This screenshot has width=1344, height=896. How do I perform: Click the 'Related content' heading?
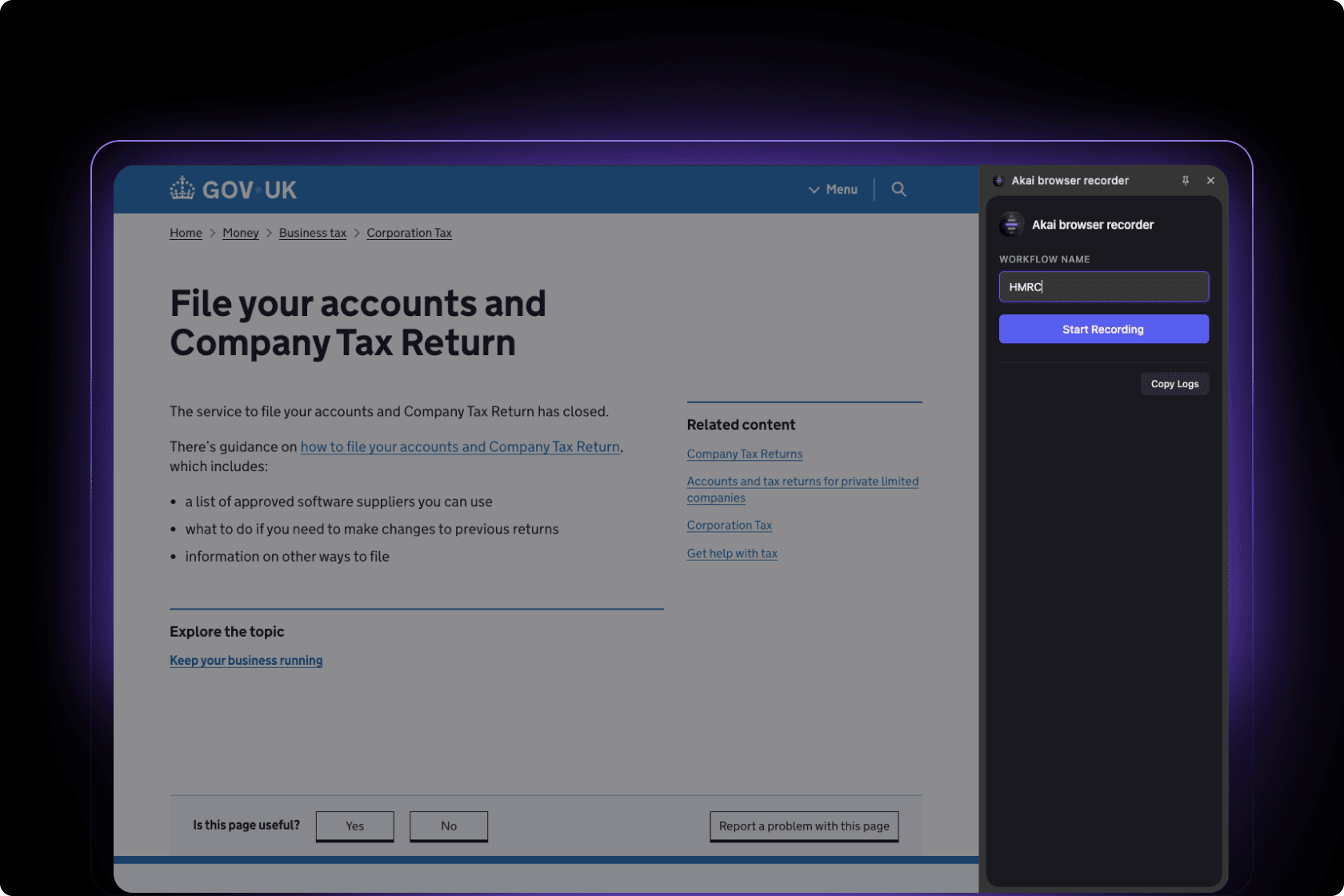point(741,425)
